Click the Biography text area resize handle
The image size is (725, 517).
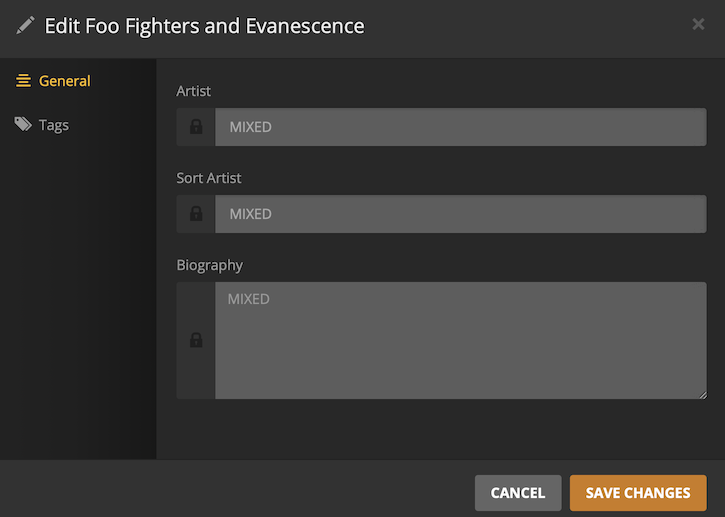pyautogui.click(x=702, y=395)
